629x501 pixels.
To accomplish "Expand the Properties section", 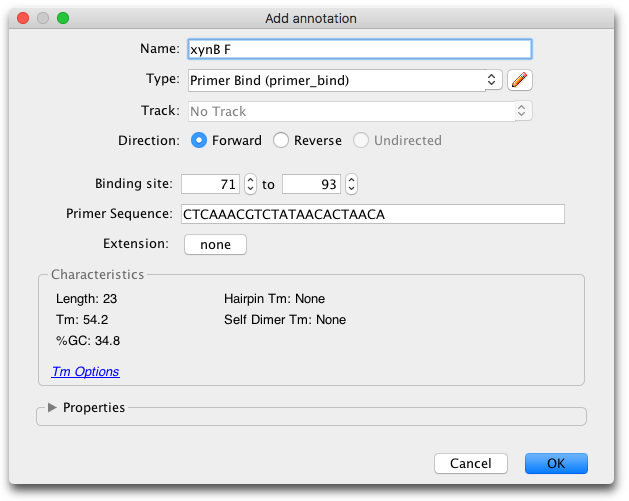I will point(52,408).
